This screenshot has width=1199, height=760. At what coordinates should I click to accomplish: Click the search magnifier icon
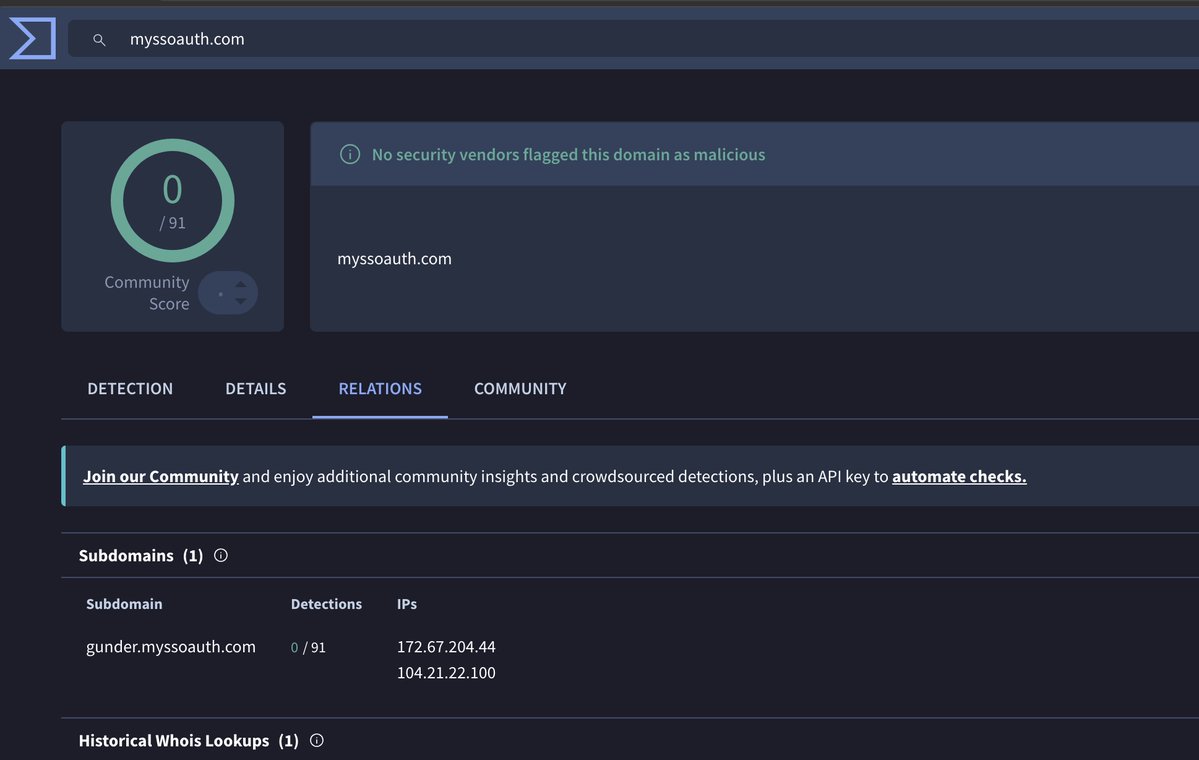click(x=99, y=40)
